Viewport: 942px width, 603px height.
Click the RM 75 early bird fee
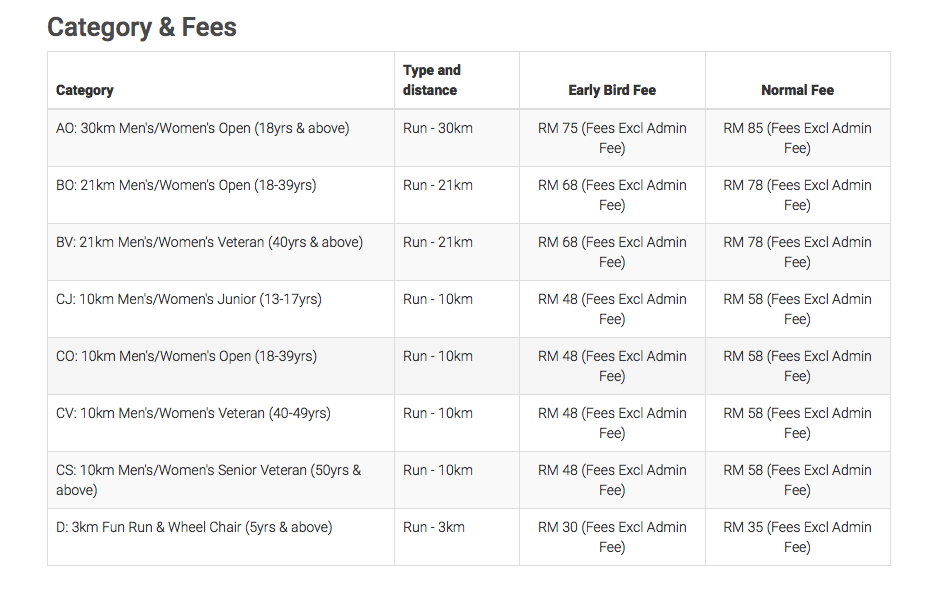(612, 138)
